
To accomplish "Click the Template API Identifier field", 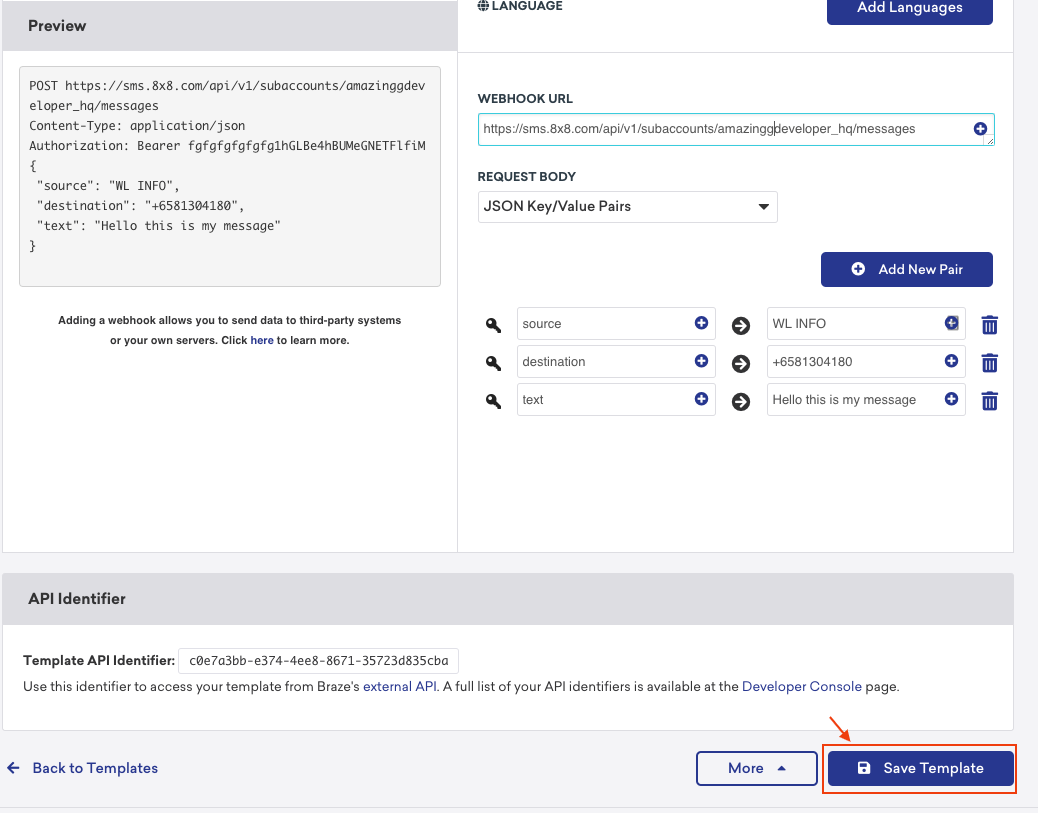I will pyautogui.click(x=318, y=661).
